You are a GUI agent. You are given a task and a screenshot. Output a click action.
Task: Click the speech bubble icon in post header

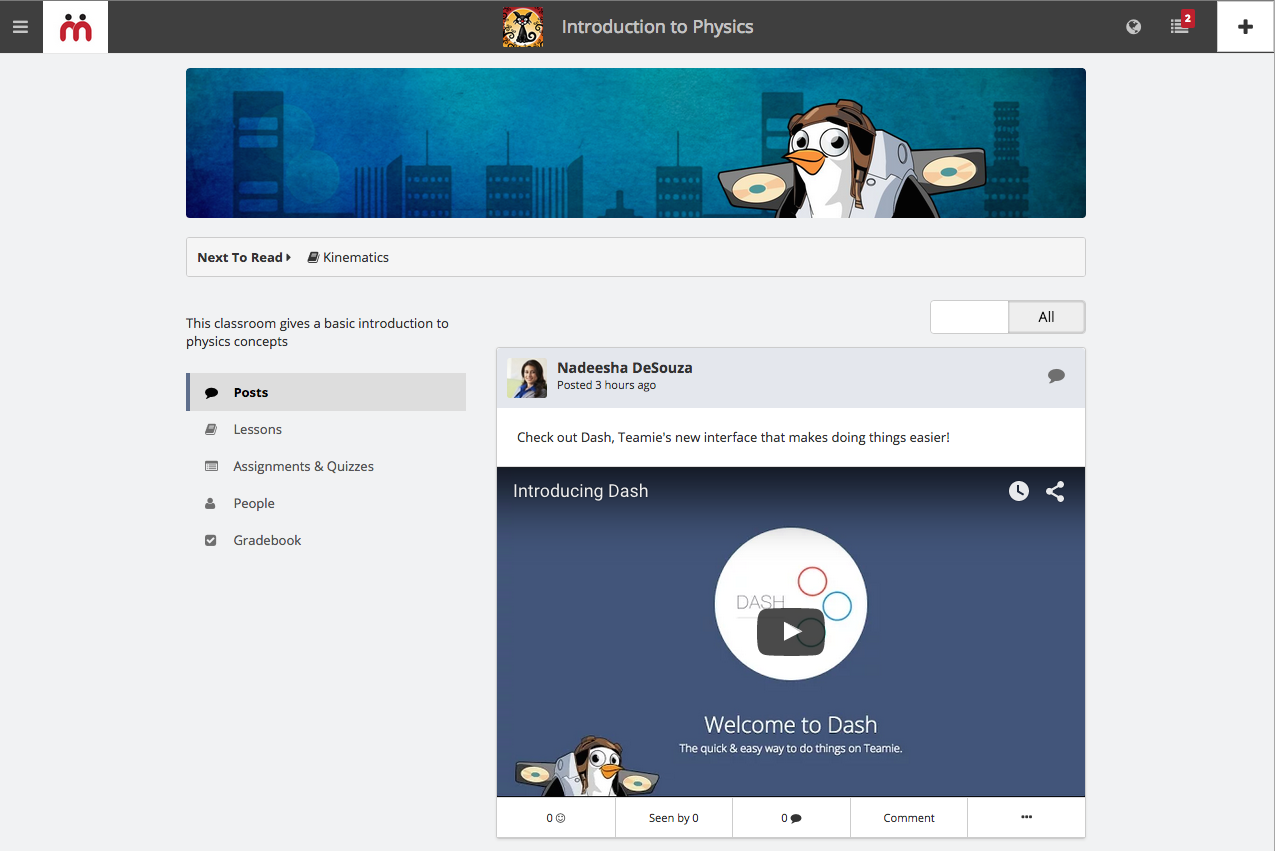pyautogui.click(x=1056, y=376)
